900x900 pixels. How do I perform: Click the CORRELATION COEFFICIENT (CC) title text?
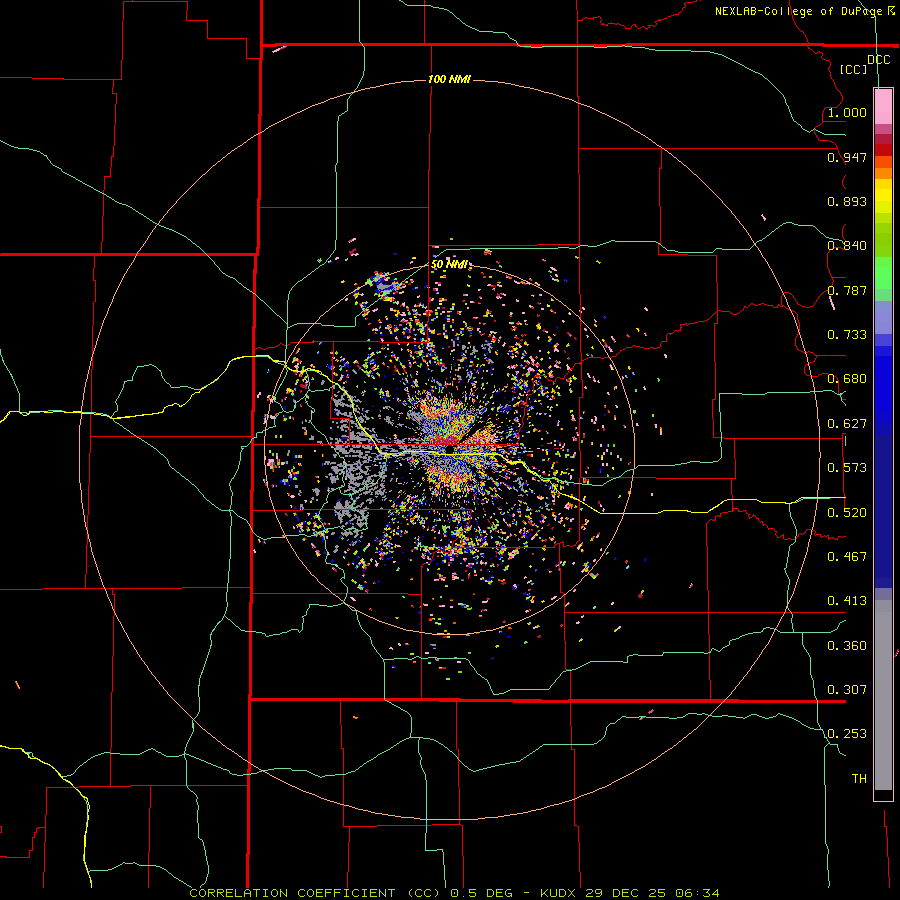click(315, 893)
